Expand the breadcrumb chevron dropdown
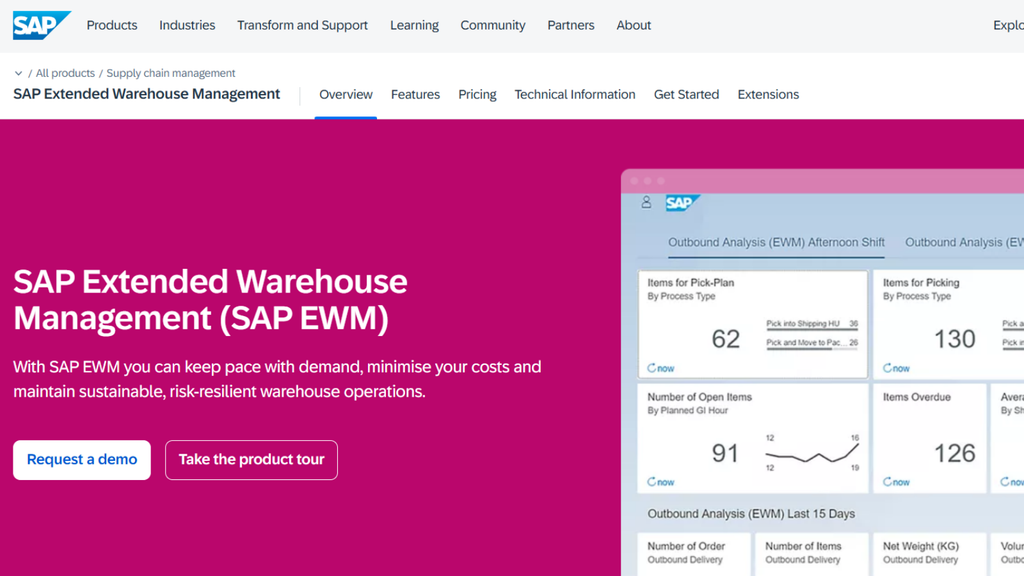Viewport: 1024px width, 576px height. tap(18, 73)
